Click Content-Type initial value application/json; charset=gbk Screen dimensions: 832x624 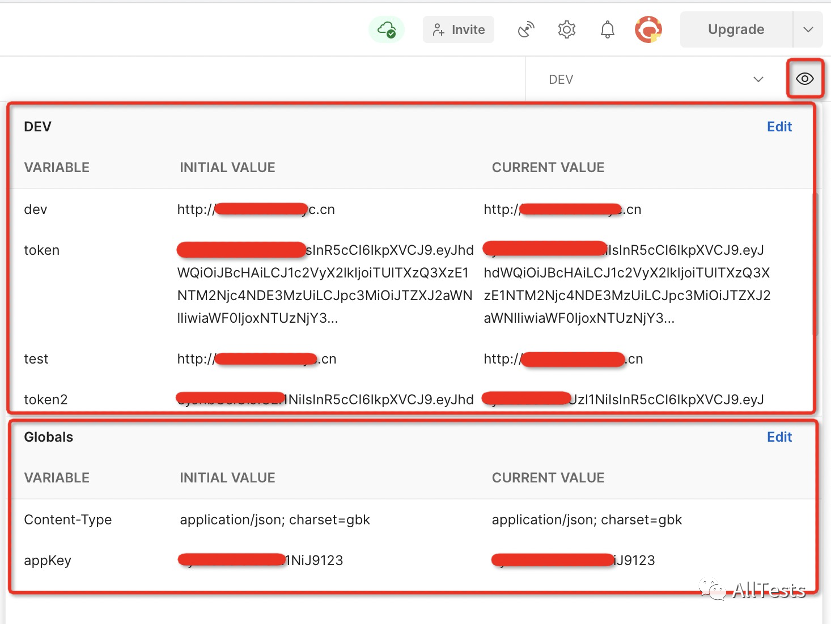click(x=275, y=519)
